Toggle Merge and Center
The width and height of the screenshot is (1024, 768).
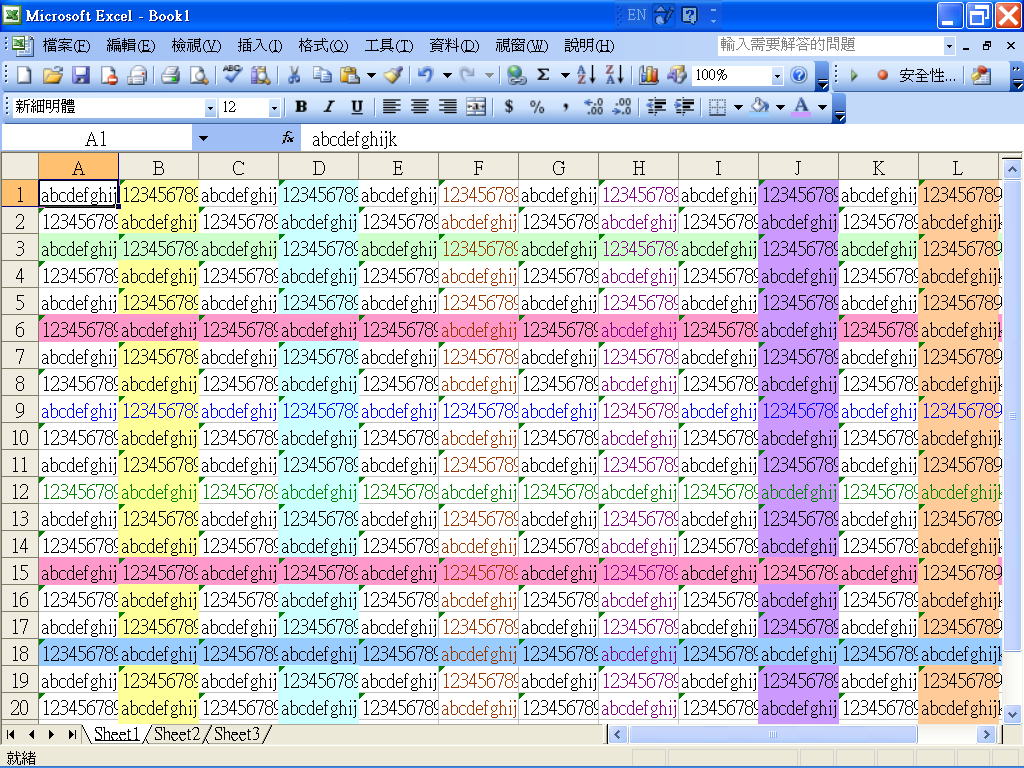click(476, 107)
